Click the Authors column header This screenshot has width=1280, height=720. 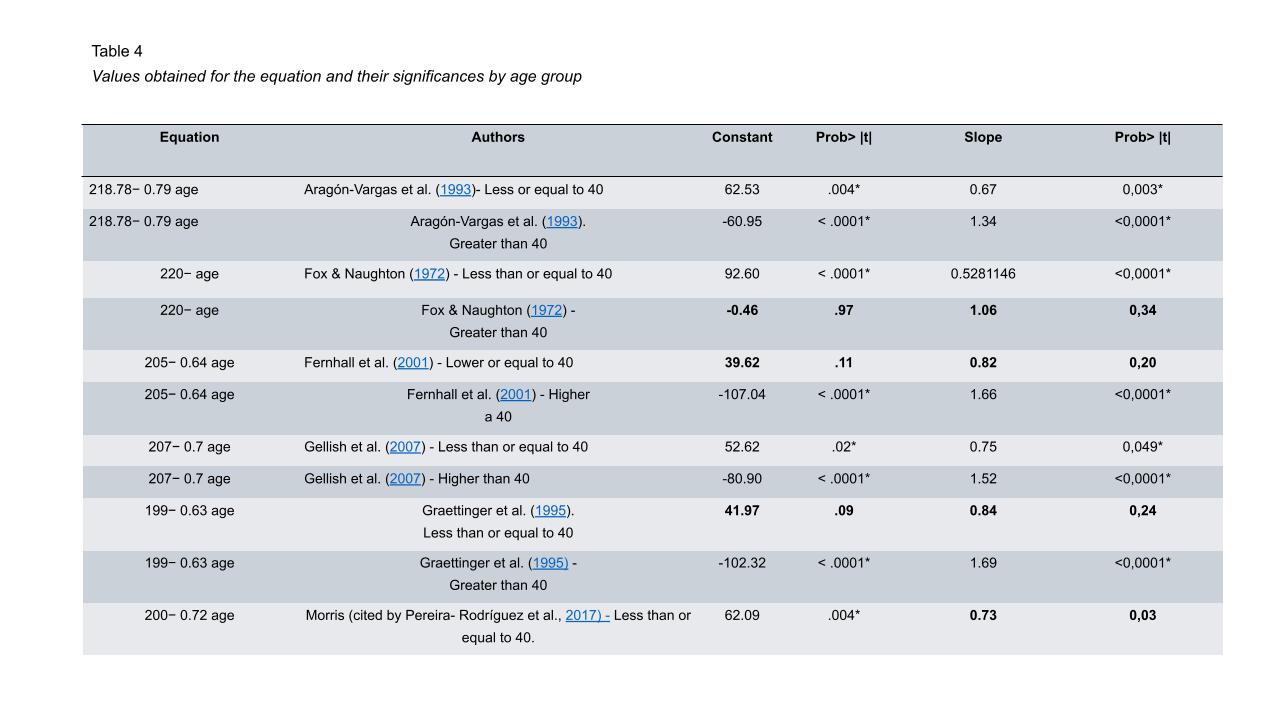click(498, 138)
